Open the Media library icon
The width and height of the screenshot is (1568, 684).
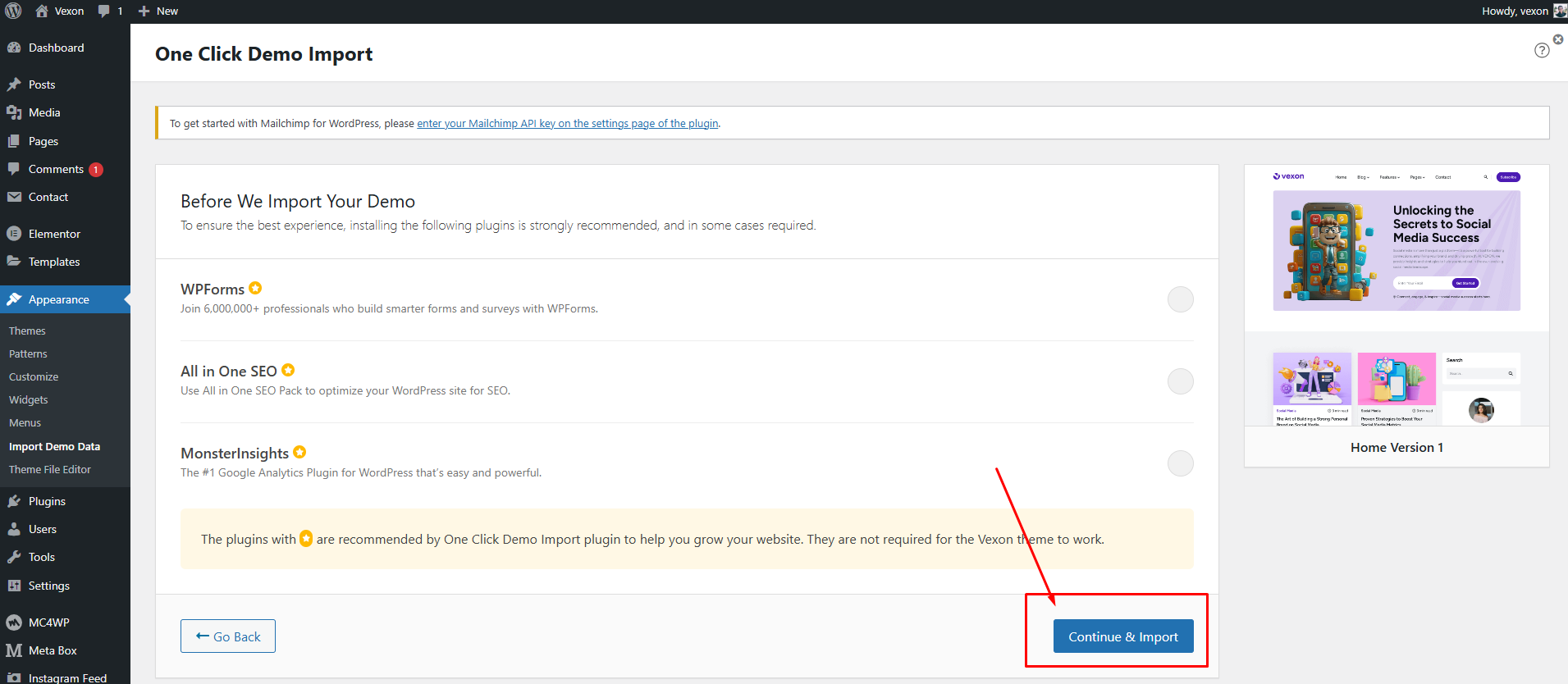pyautogui.click(x=14, y=112)
